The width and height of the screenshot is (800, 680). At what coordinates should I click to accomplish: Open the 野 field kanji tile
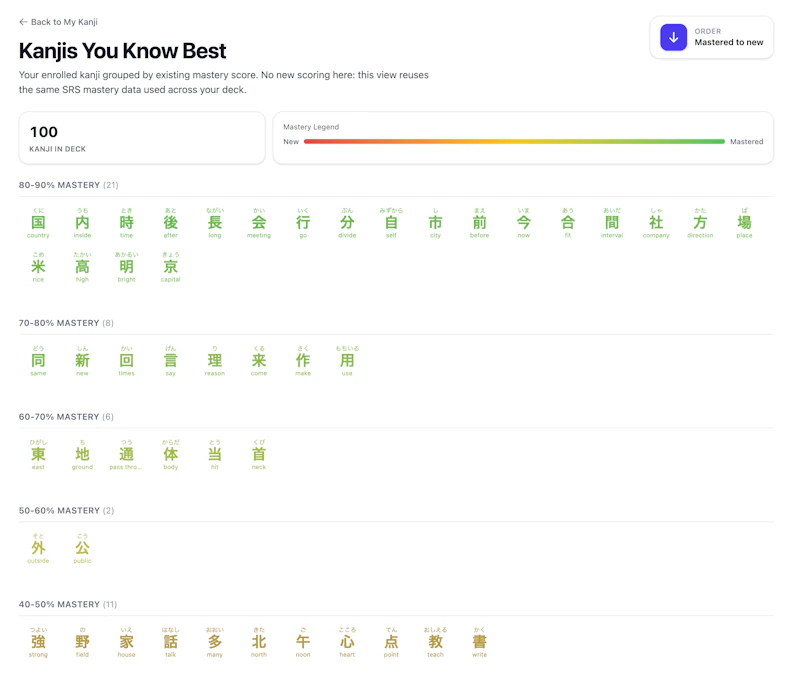[82, 642]
